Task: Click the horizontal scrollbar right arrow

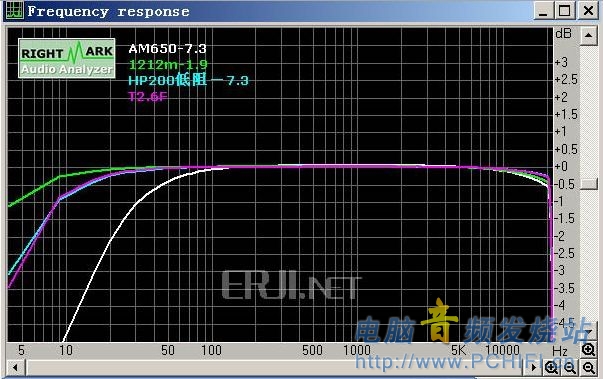Action: pyautogui.click(x=533, y=368)
